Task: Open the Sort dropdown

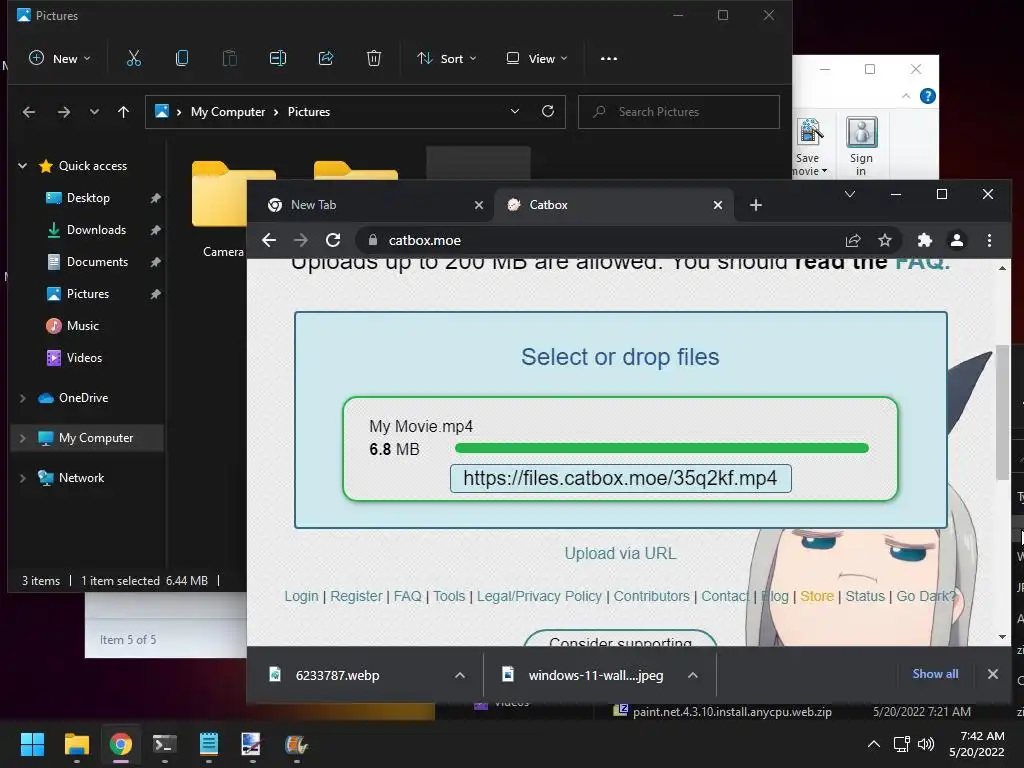Action: click(447, 59)
